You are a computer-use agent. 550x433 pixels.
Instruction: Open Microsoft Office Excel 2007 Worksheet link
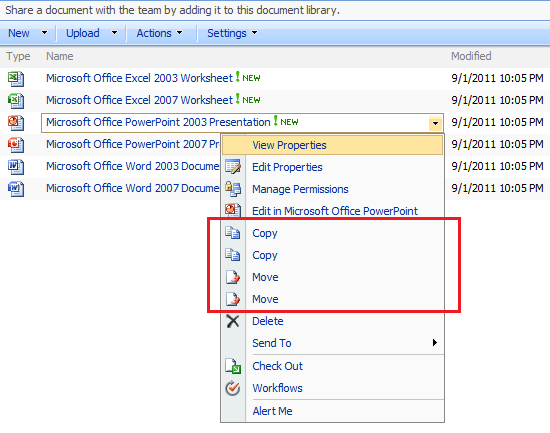[x=139, y=100]
